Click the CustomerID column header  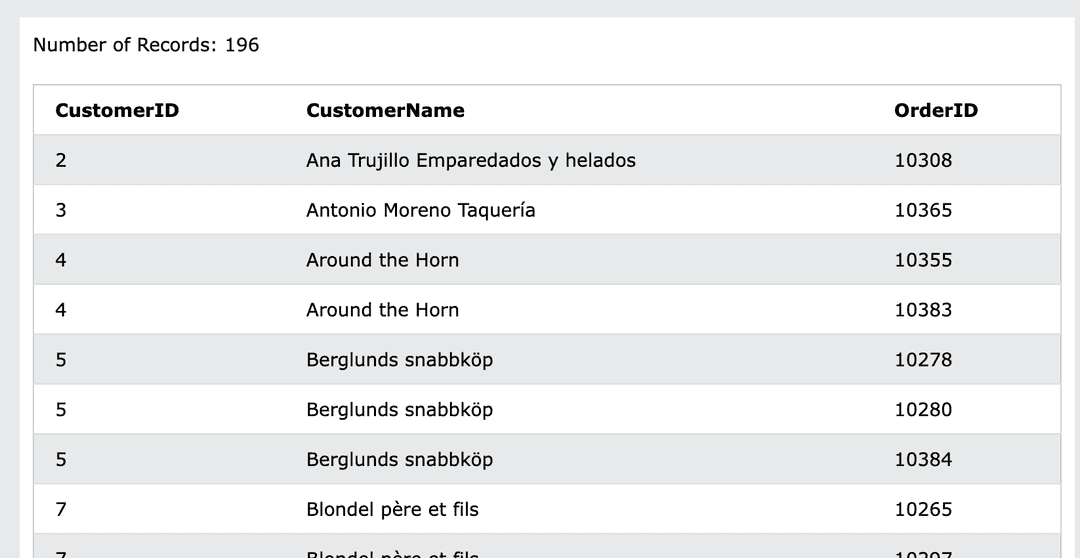click(x=117, y=111)
